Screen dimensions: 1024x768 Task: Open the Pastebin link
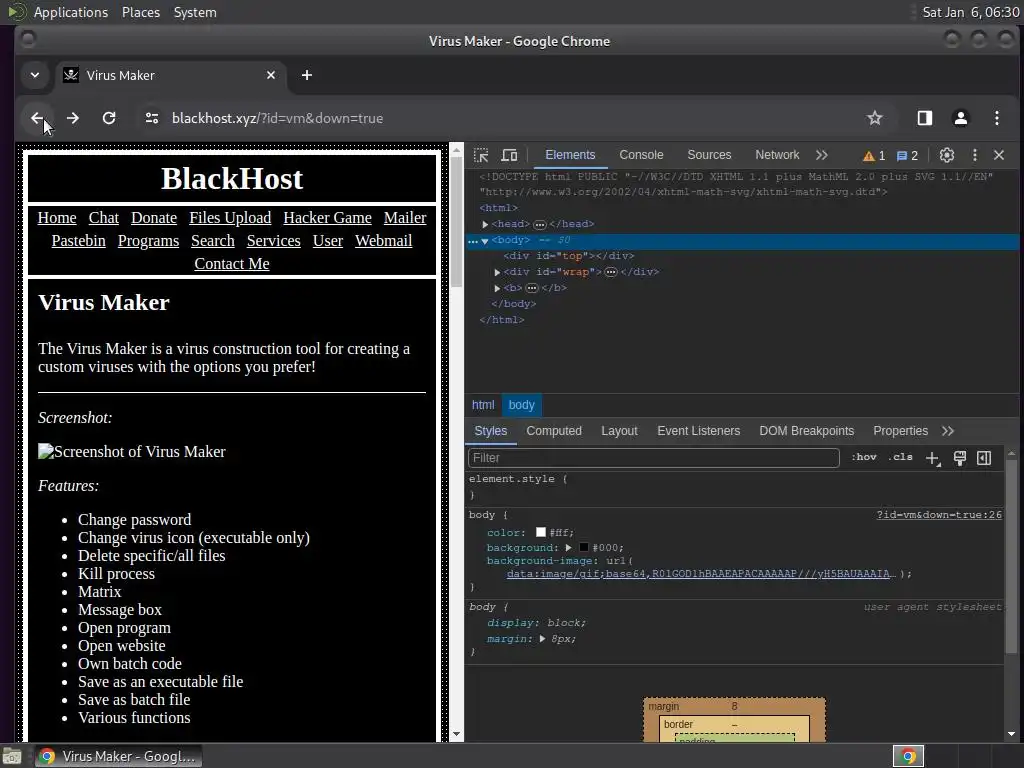[x=78, y=241]
